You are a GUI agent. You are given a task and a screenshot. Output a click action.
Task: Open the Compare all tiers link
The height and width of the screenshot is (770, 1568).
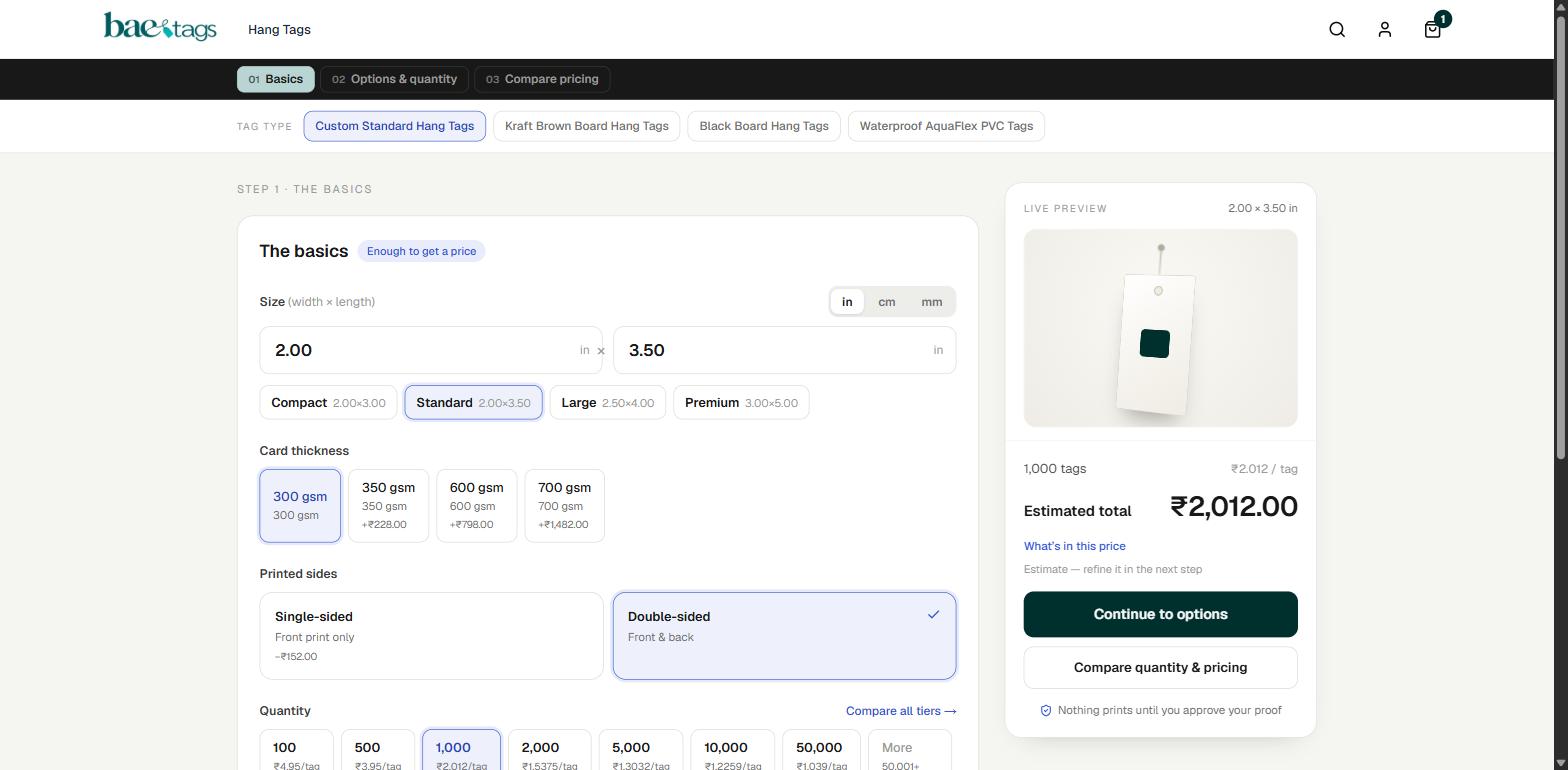901,711
